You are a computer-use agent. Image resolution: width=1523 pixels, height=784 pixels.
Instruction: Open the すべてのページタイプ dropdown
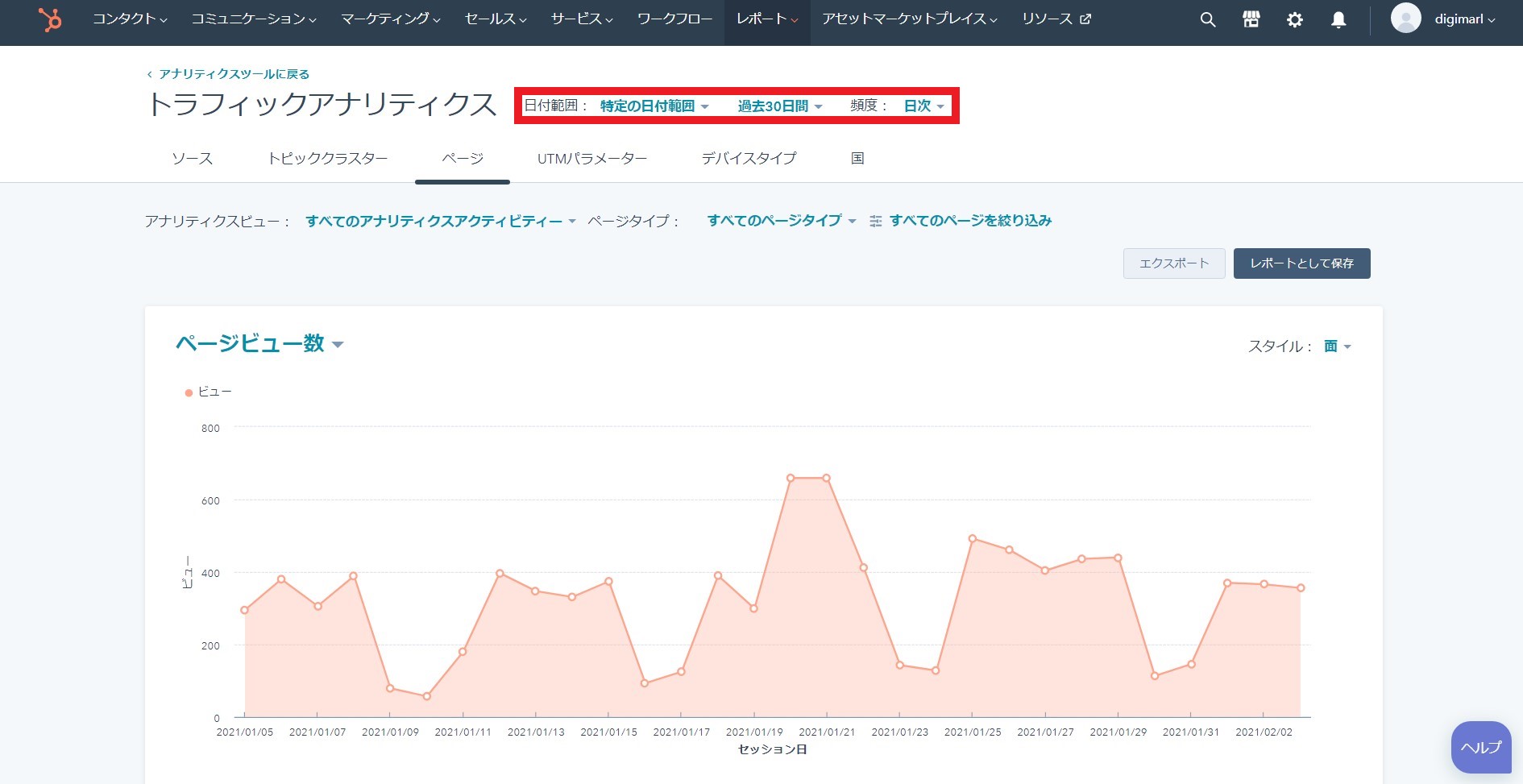point(781,221)
